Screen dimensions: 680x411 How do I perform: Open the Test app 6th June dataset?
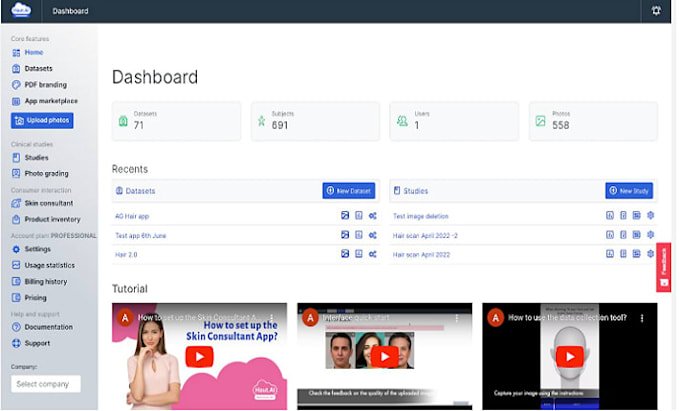(141, 236)
